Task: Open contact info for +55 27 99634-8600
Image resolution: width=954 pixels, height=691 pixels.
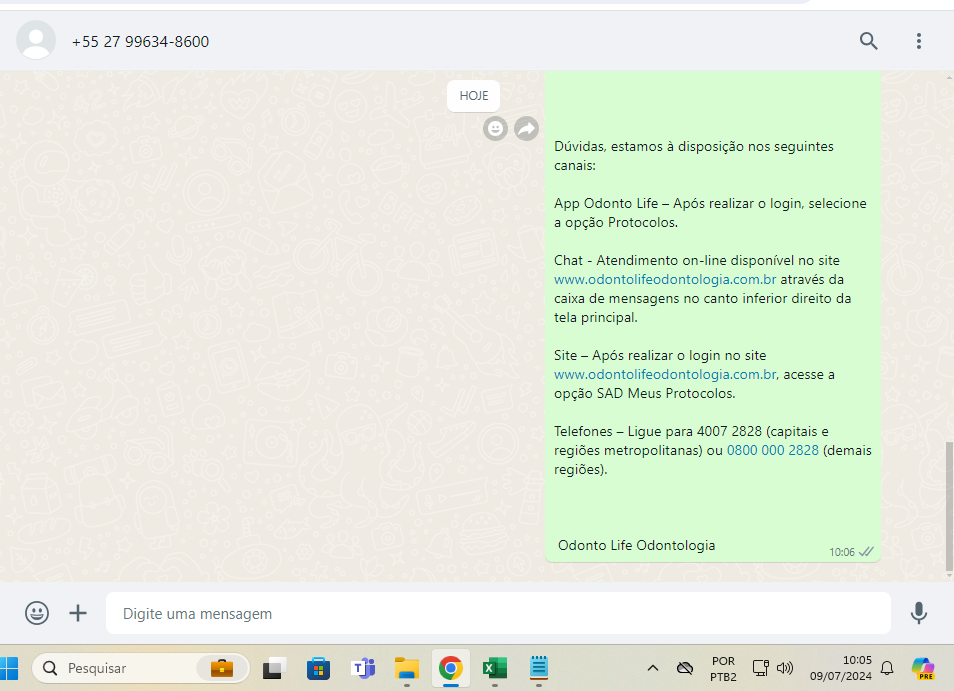Action: pos(141,41)
